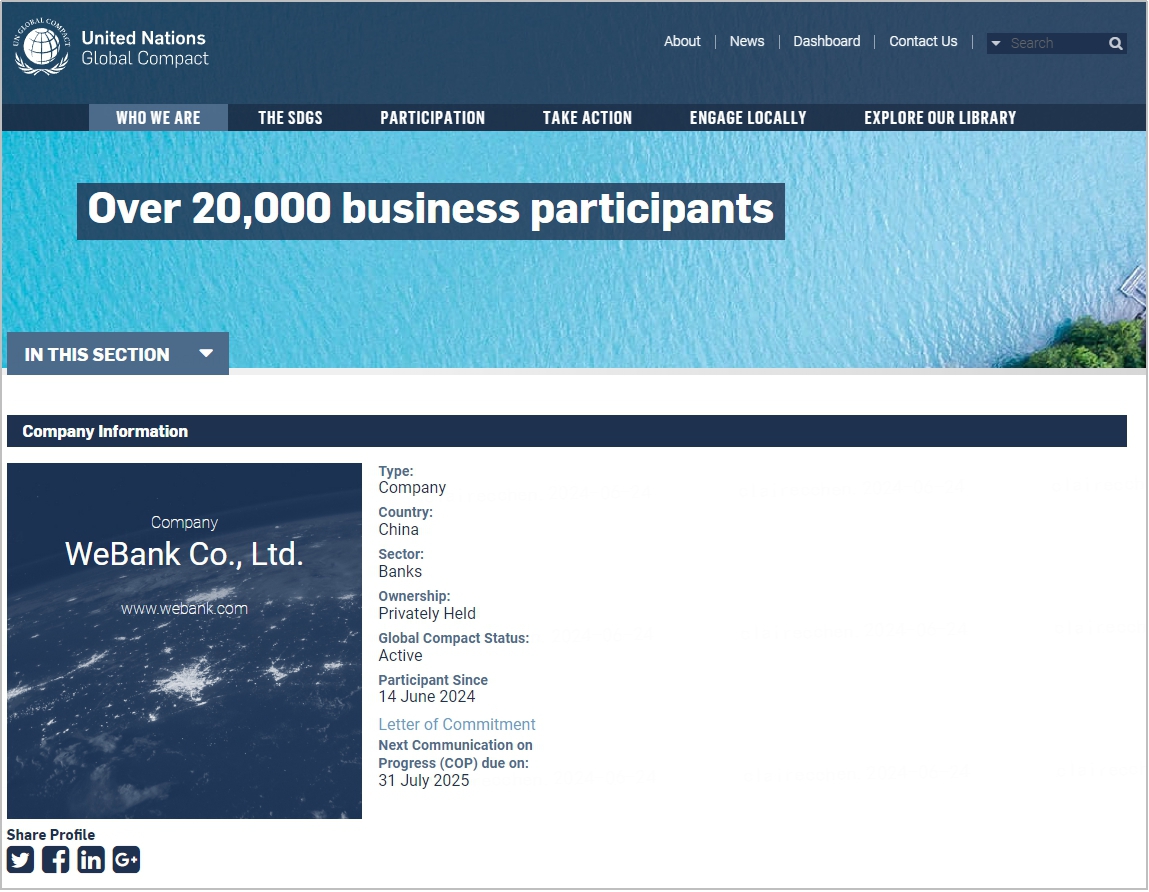This screenshot has width=1149, height=892.
Task: Open the Engage Locally menu
Action: pos(747,118)
